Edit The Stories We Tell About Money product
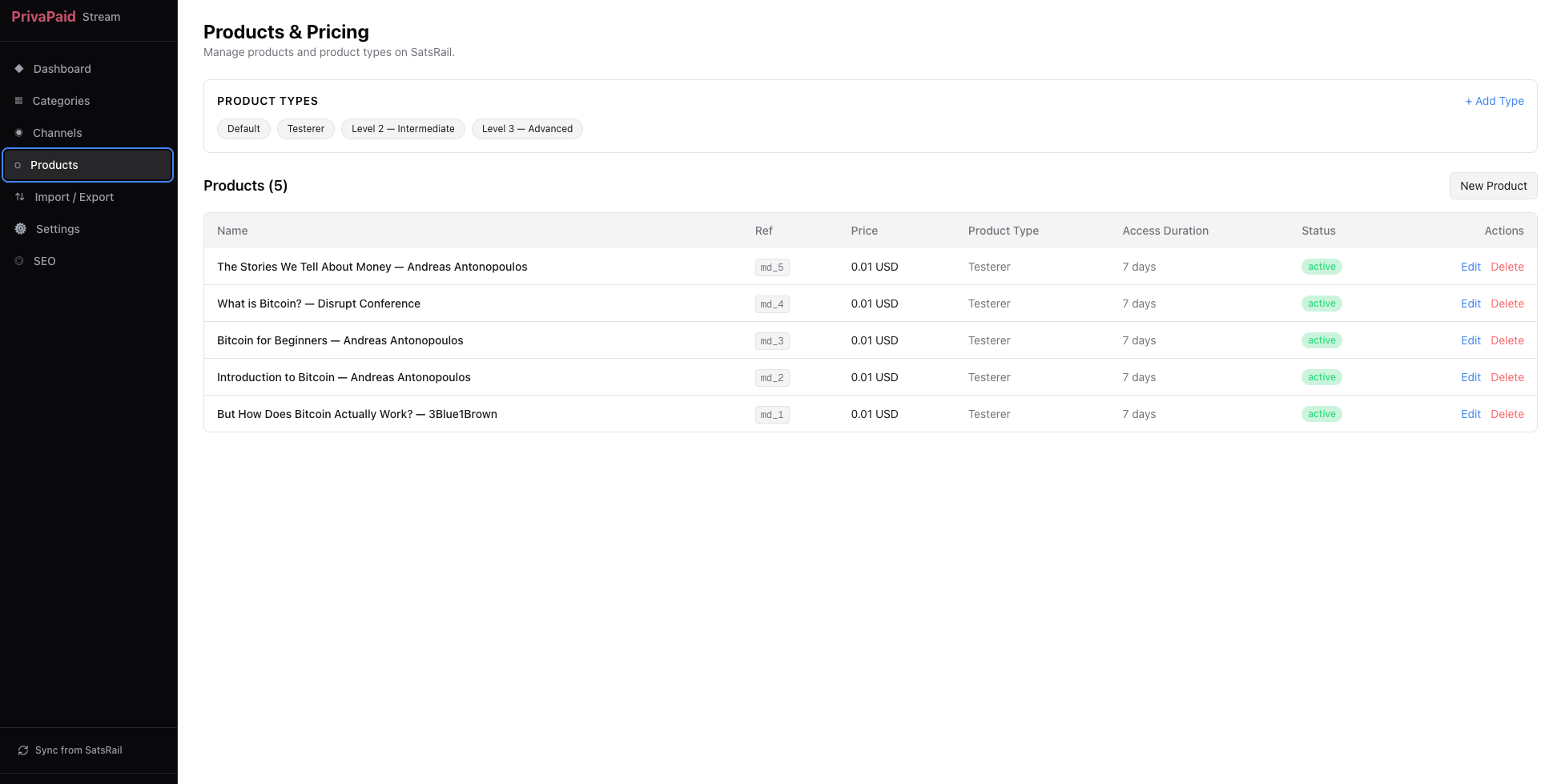This screenshot has width=1557, height=784. (x=1470, y=267)
